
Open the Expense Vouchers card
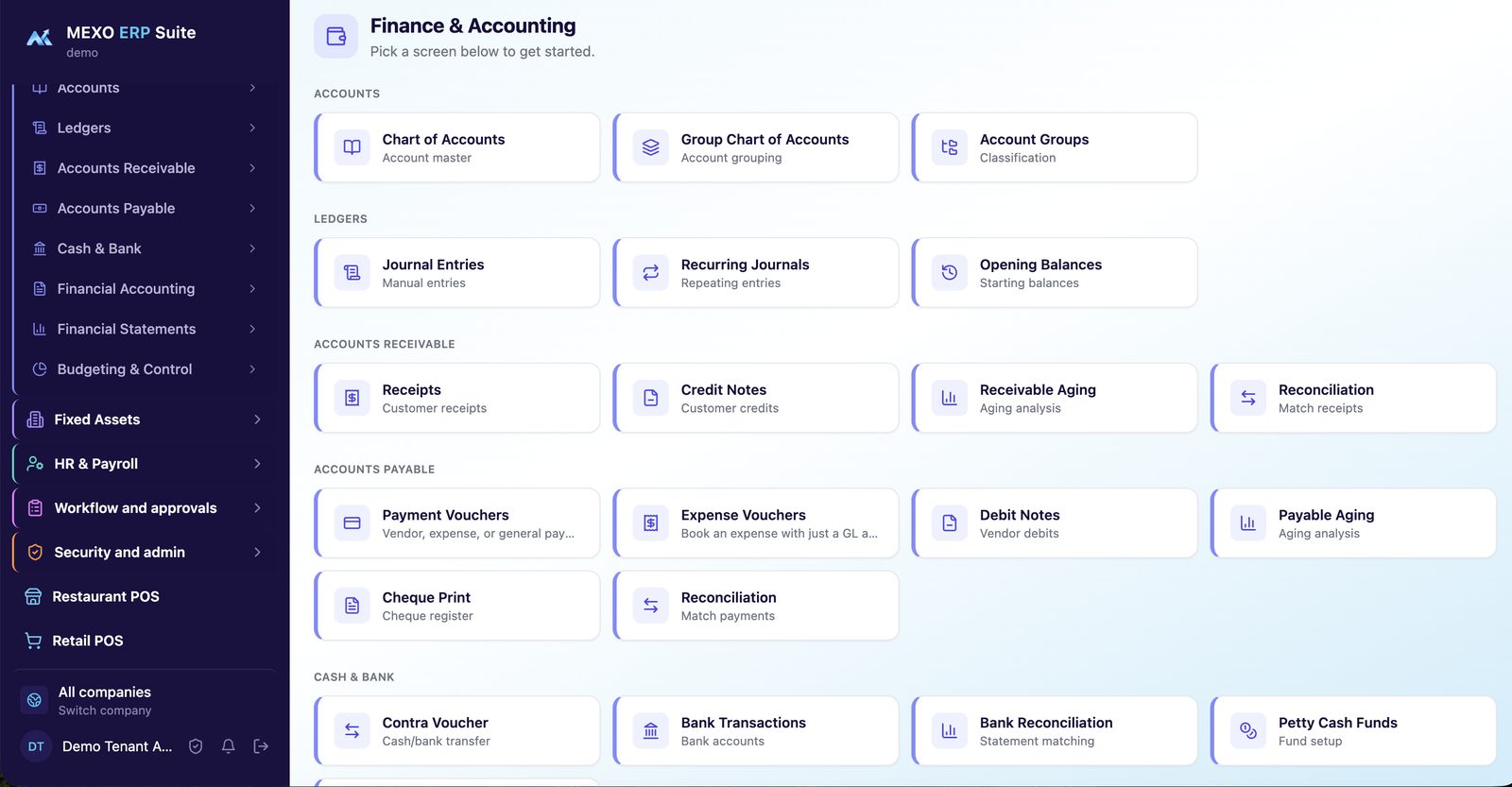pyautogui.click(x=756, y=523)
